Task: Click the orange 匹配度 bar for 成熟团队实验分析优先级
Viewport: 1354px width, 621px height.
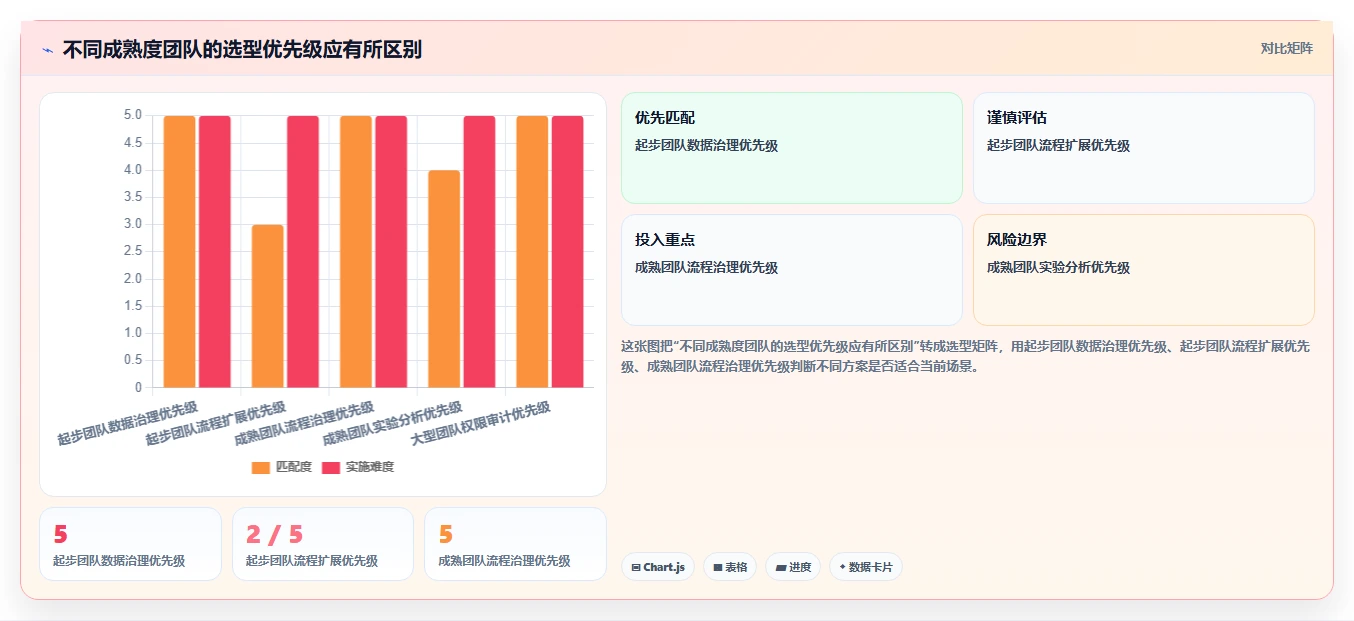Action: coord(444,279)
